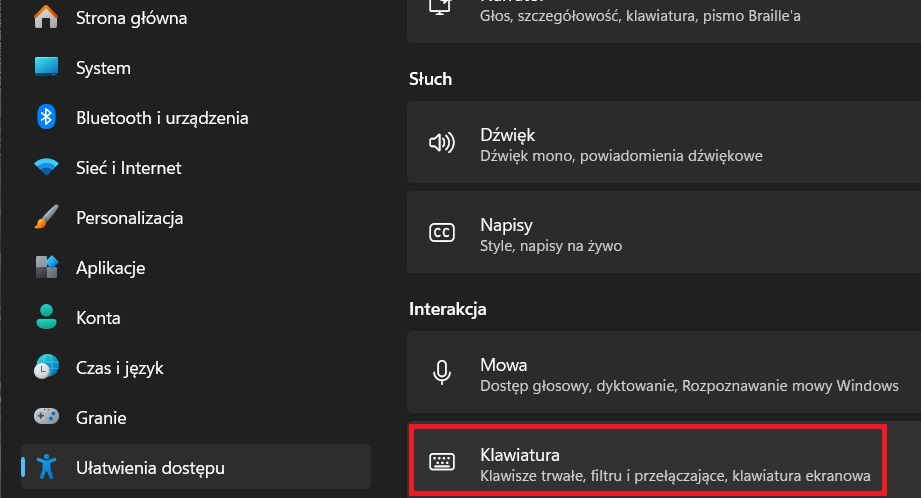The width and height of the screenshot is (921, 498).
Task: Click the keyboard icon on the Klawiatura card
Action: point(441,462)
